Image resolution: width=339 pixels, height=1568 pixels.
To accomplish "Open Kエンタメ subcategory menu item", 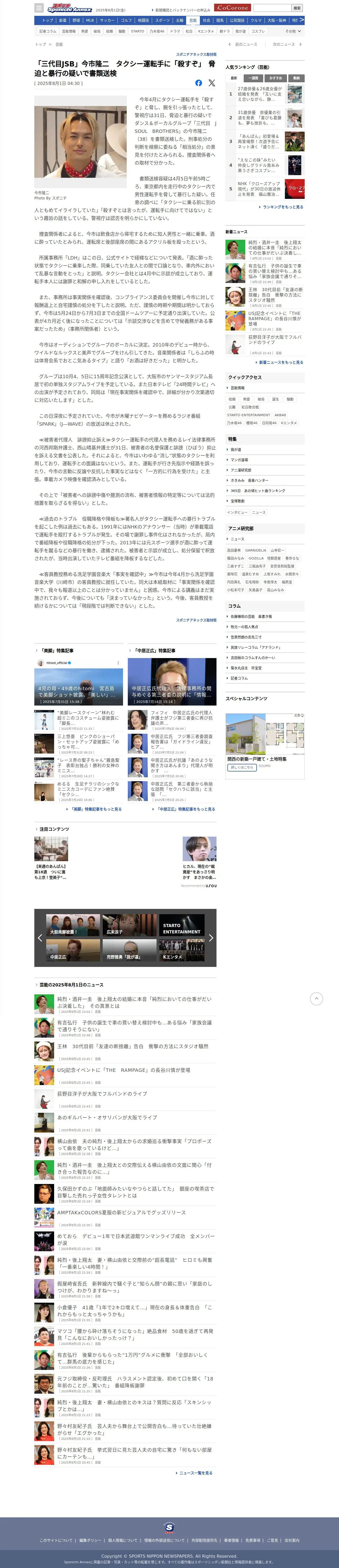I will (206, 31).
